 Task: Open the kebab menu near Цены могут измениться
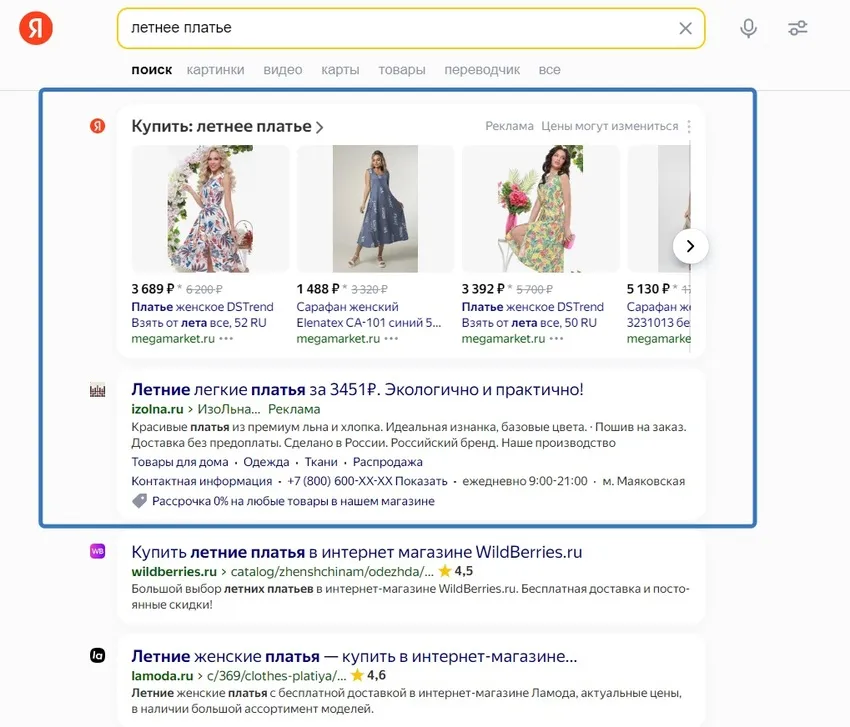(x=690, y=126)
